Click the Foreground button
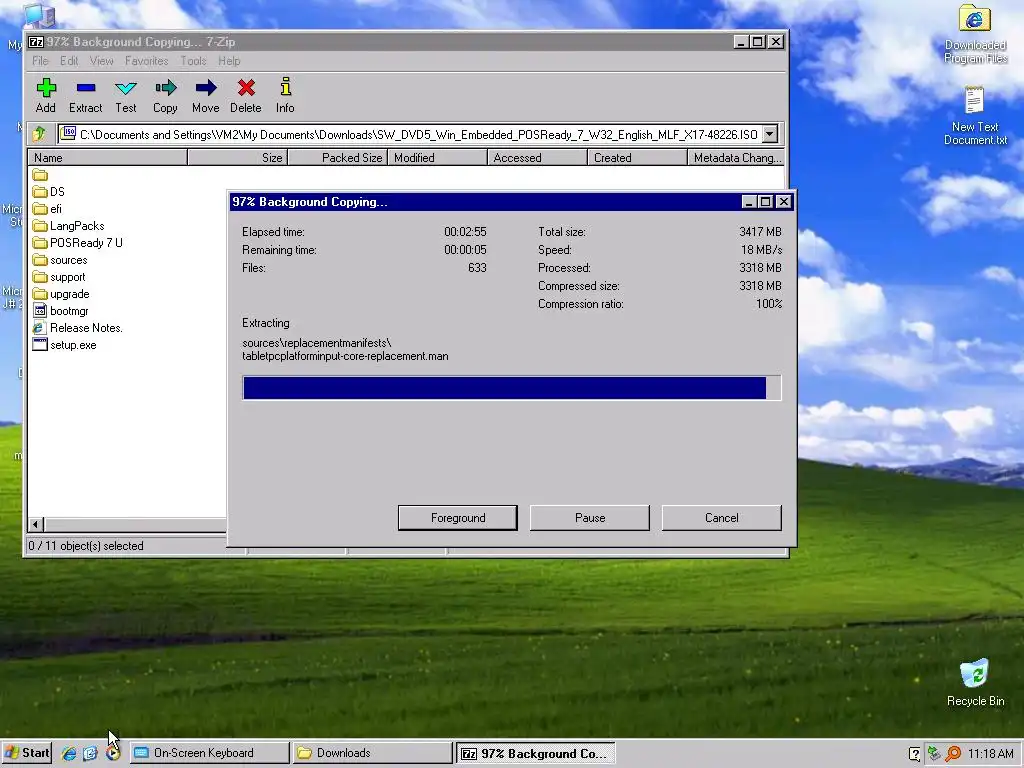Viewport: 1024px width, 768px height. (458, 518)
